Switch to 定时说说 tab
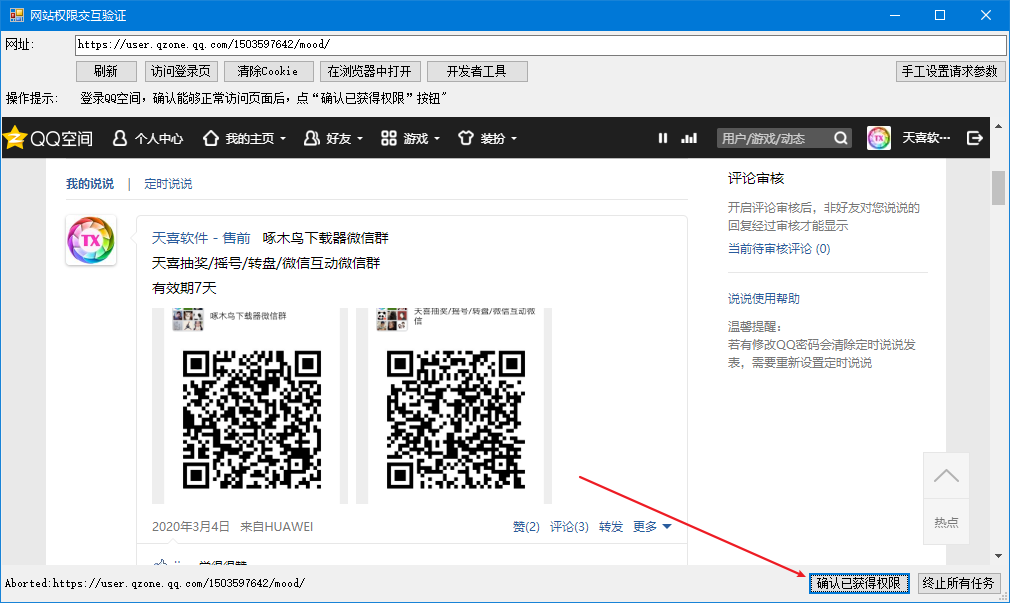The image size is (1010, 603). 168,184
